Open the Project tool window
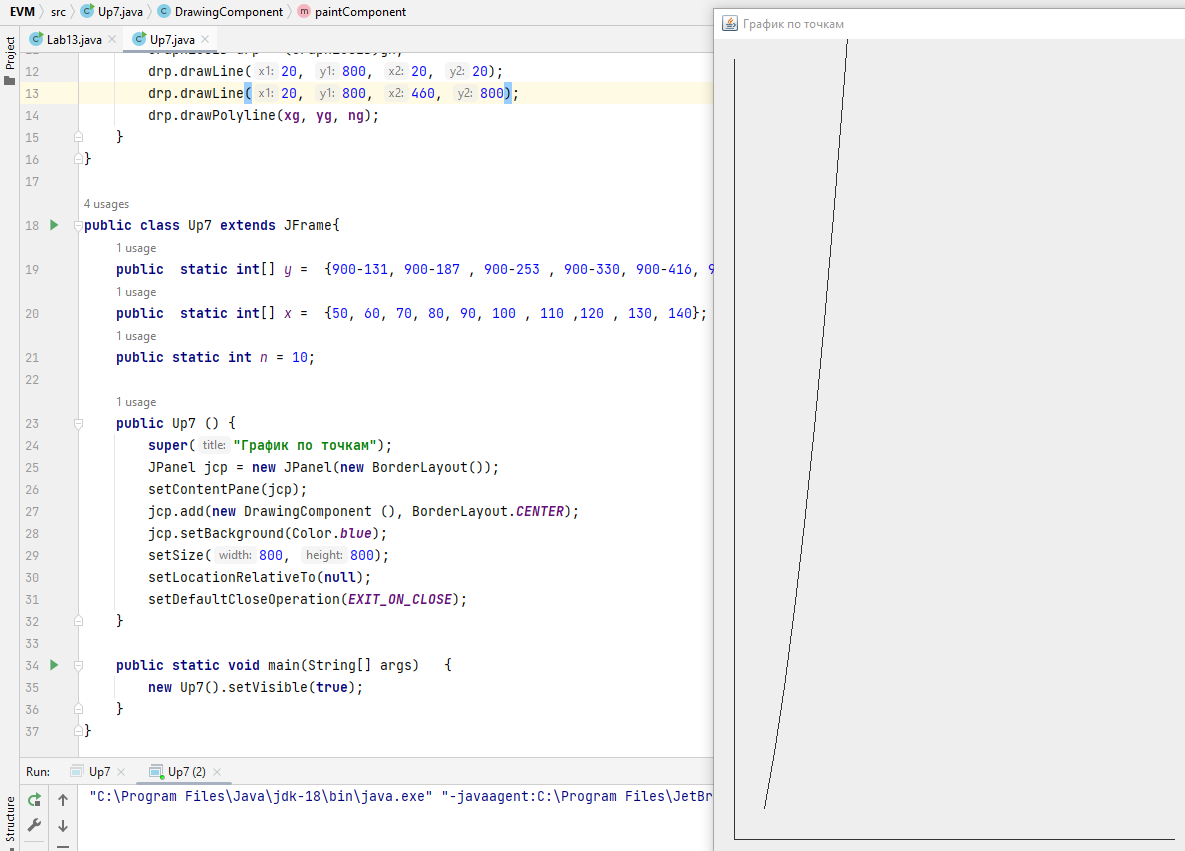The image size is (1185, 851). click(x=10, y=60)
